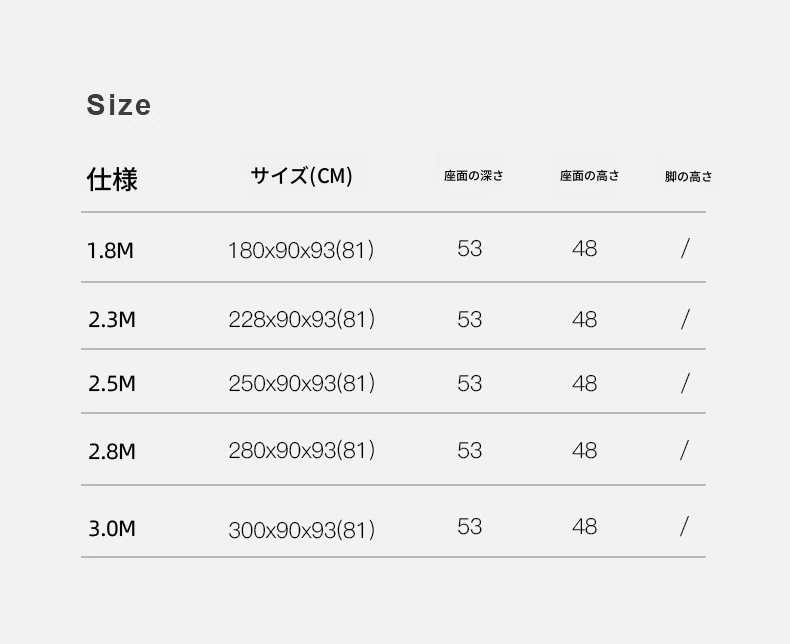790x644 pixels.
Task: Click the 3.0M row label
Action: click(111, 528)
